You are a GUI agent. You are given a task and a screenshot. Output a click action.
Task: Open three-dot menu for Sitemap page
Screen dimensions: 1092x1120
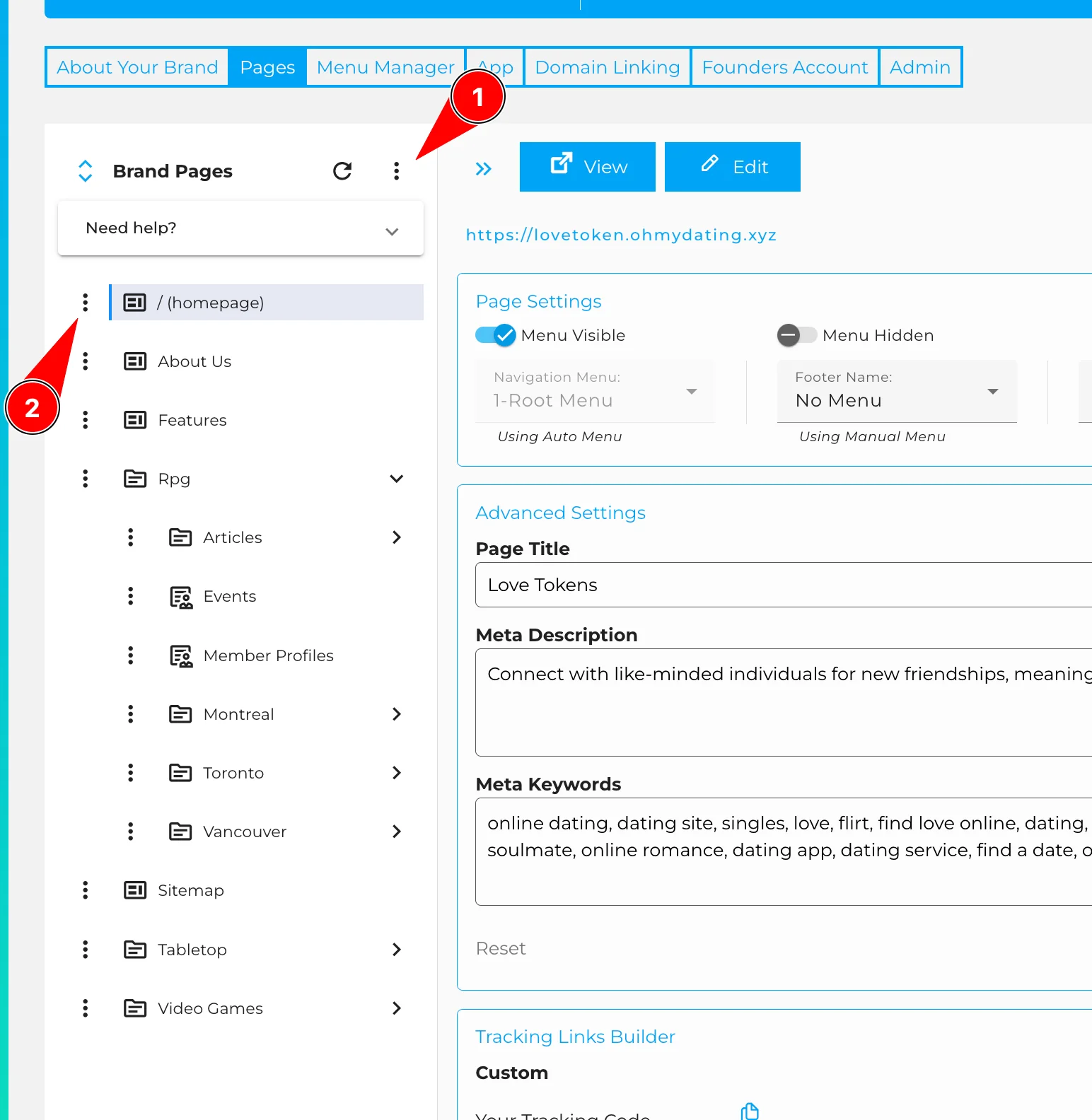click(x=86, y=890)
